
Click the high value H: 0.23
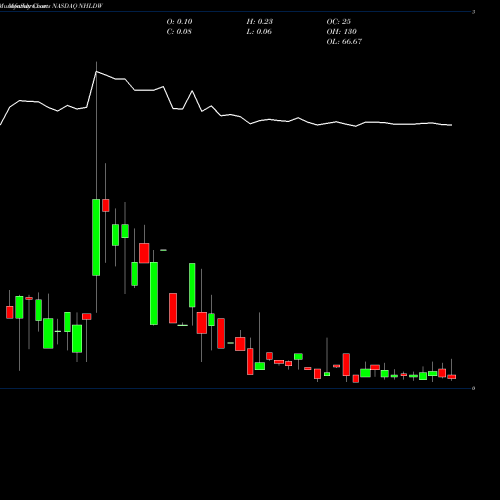coord(260,22)
